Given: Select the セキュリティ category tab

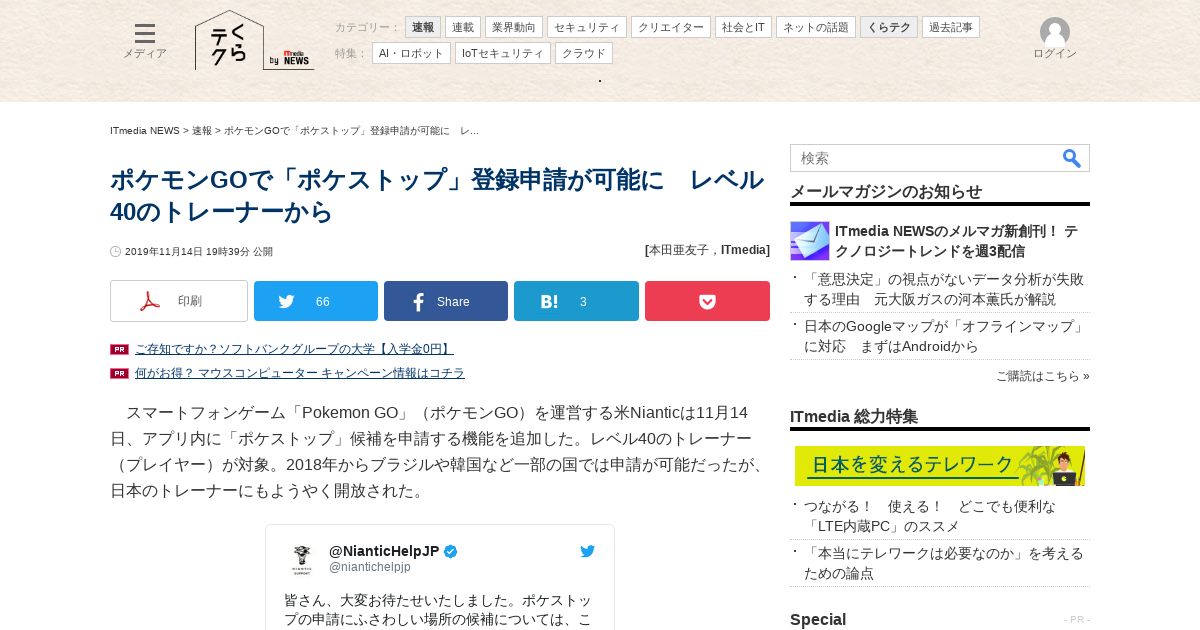Looking at the screenshot, I should pyautogui.click(x=587, y=27).
